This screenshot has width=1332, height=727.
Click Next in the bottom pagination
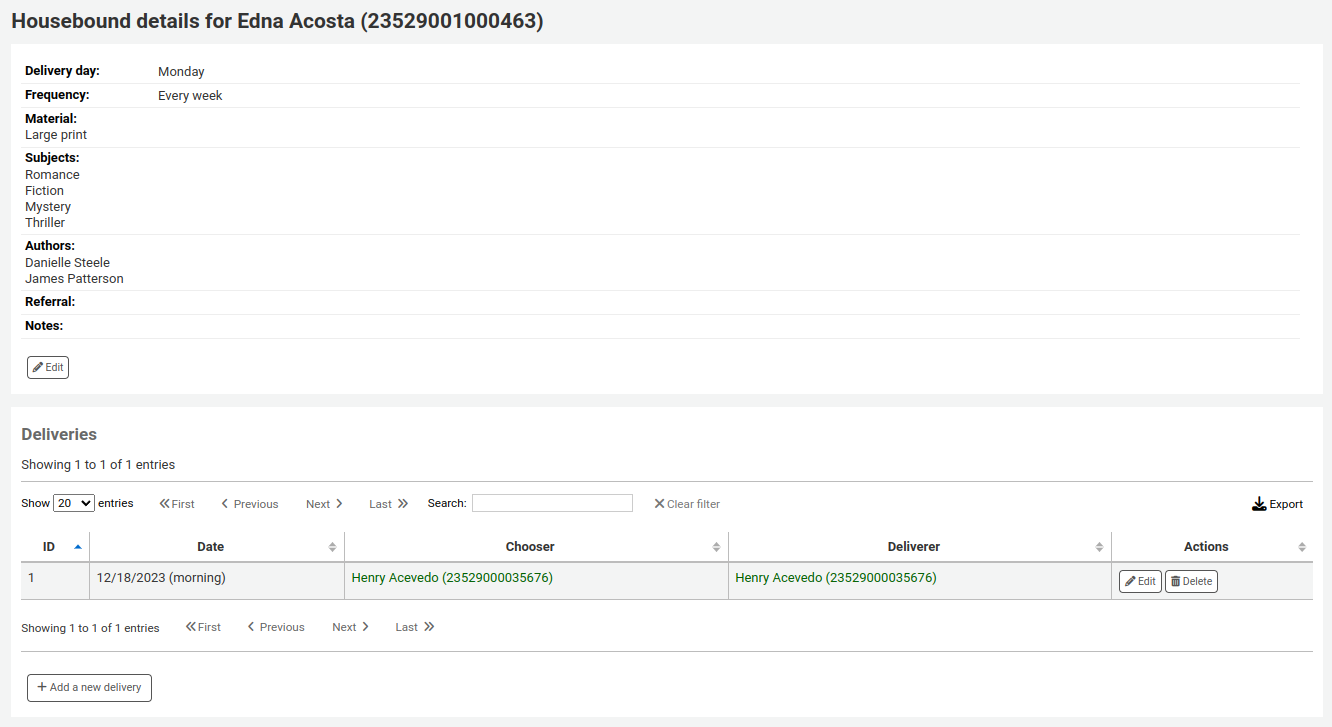[350, 627]
